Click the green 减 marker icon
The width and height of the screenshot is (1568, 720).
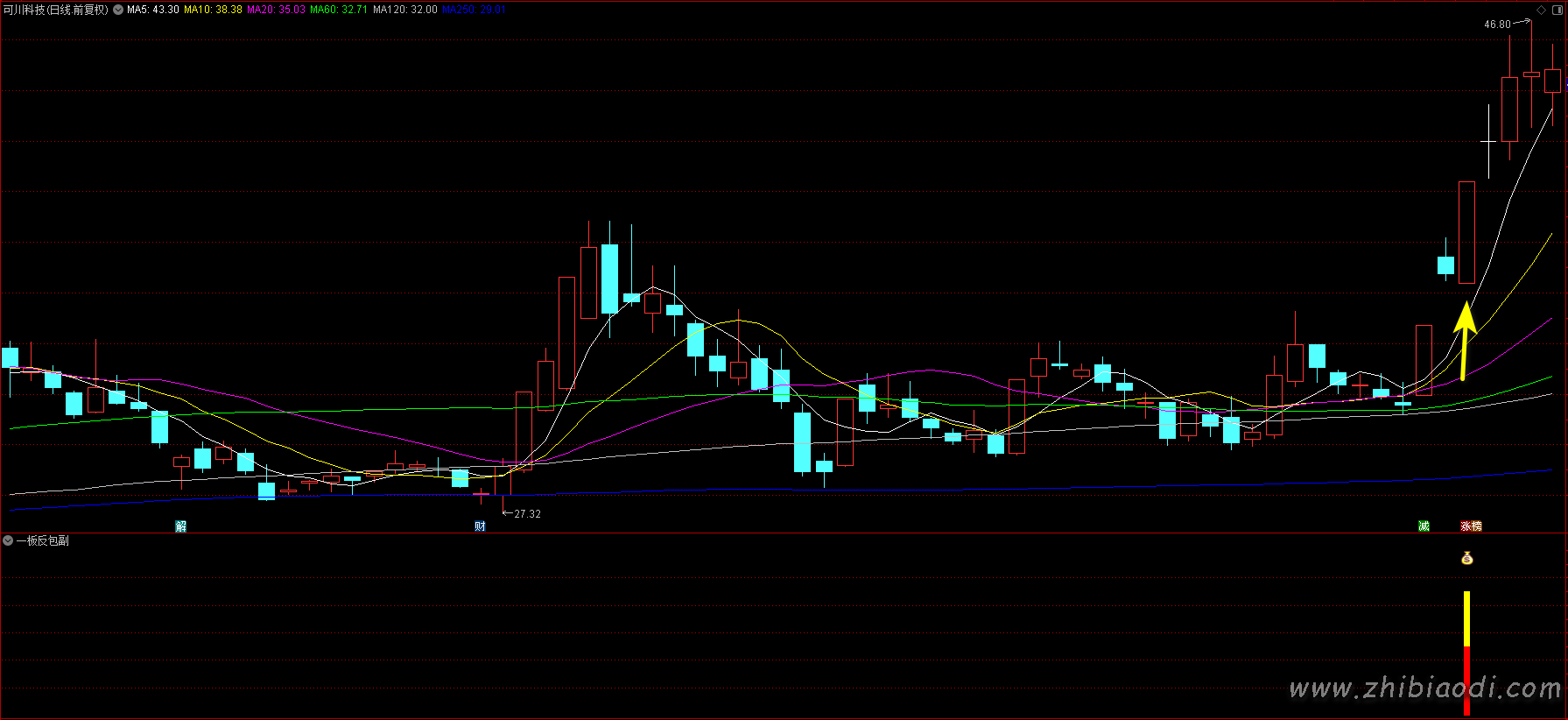coord(1424,526)
